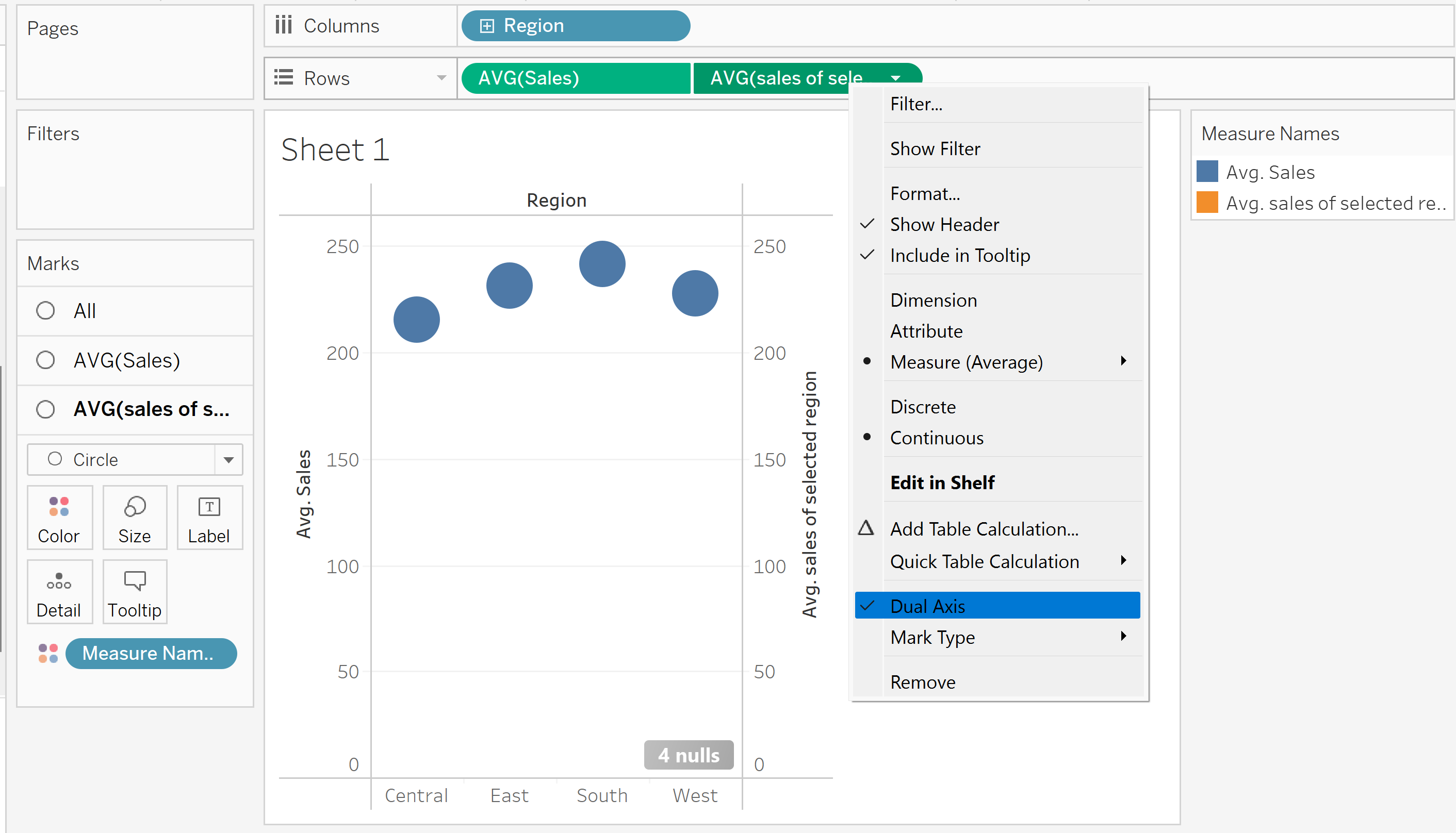Open the Size marks card
Image resolution: width=1456 pixels, height=833 pixels.
(135, 518)
